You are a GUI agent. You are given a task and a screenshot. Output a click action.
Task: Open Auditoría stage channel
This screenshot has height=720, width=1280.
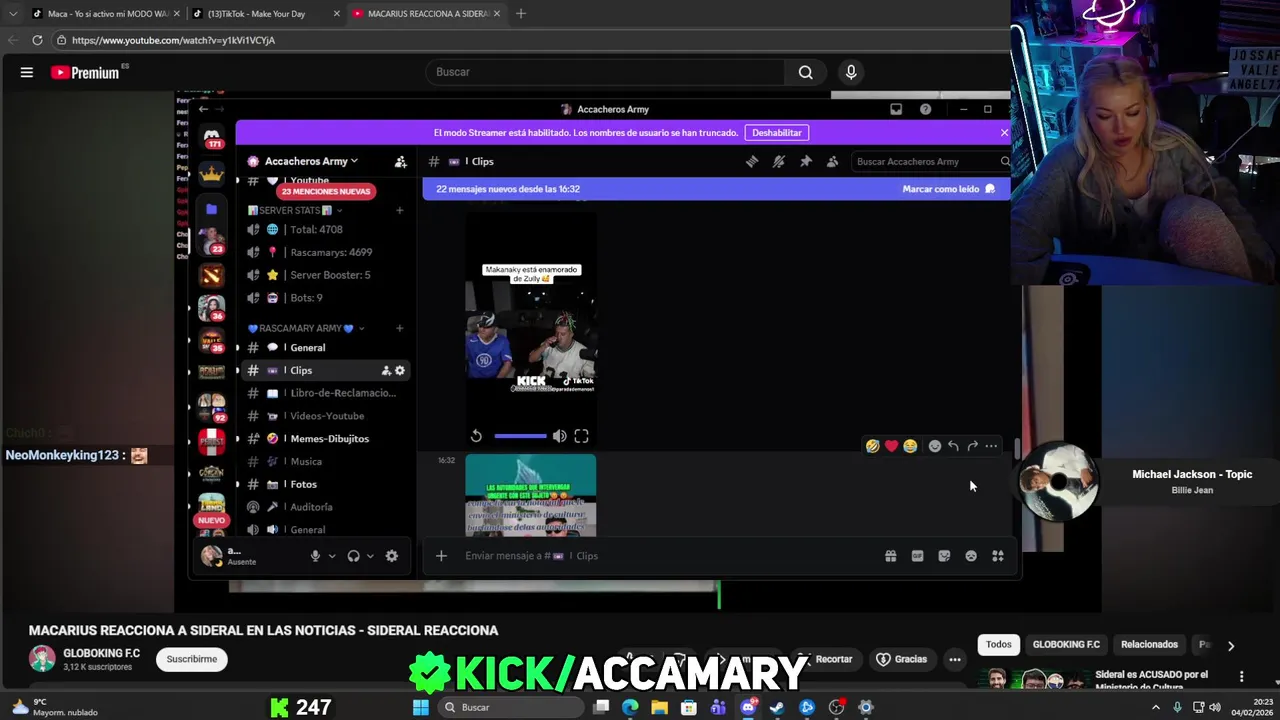(x=325, y=507)
